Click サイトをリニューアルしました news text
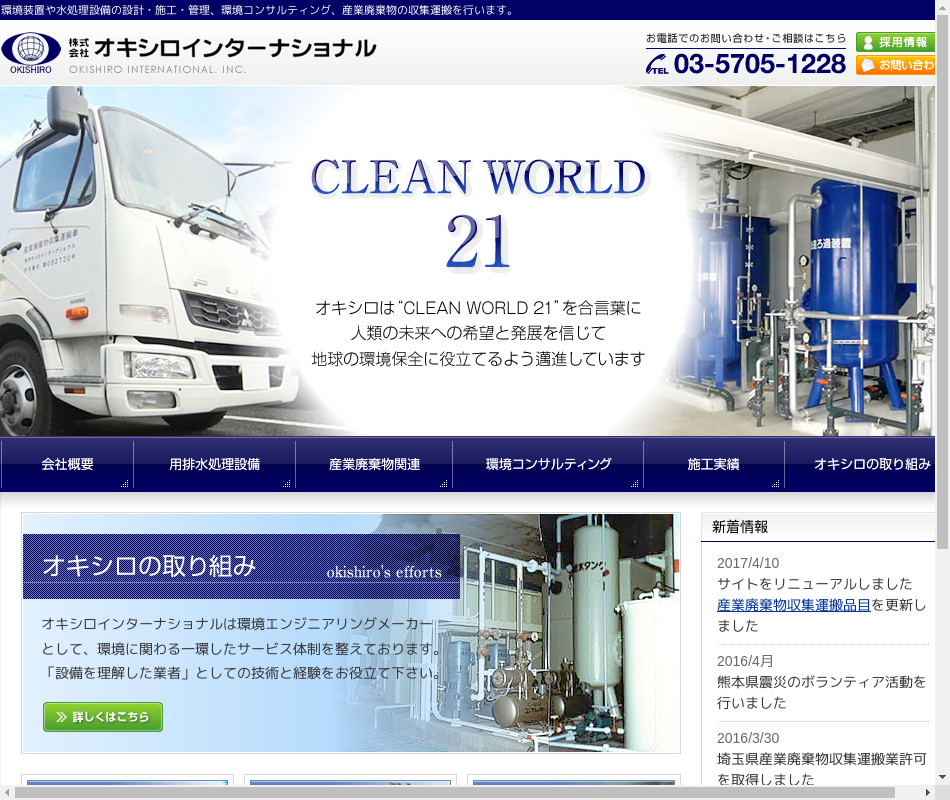Viewport: 950px width, 800px height. tap(814, 584)
